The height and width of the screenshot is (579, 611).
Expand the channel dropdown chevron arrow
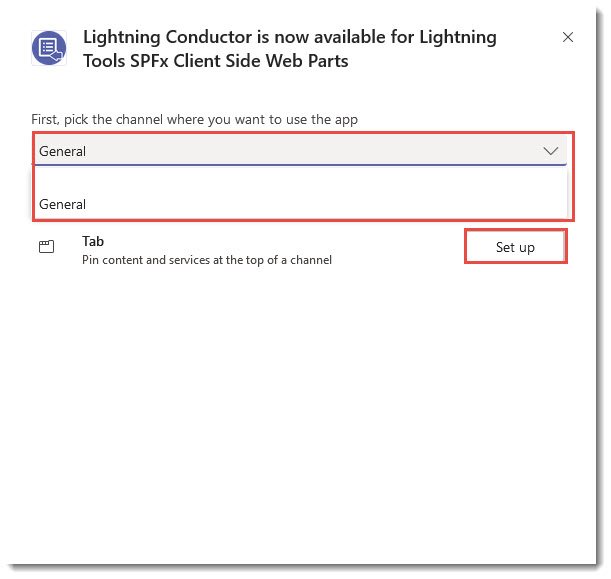[x=550, y=151]
